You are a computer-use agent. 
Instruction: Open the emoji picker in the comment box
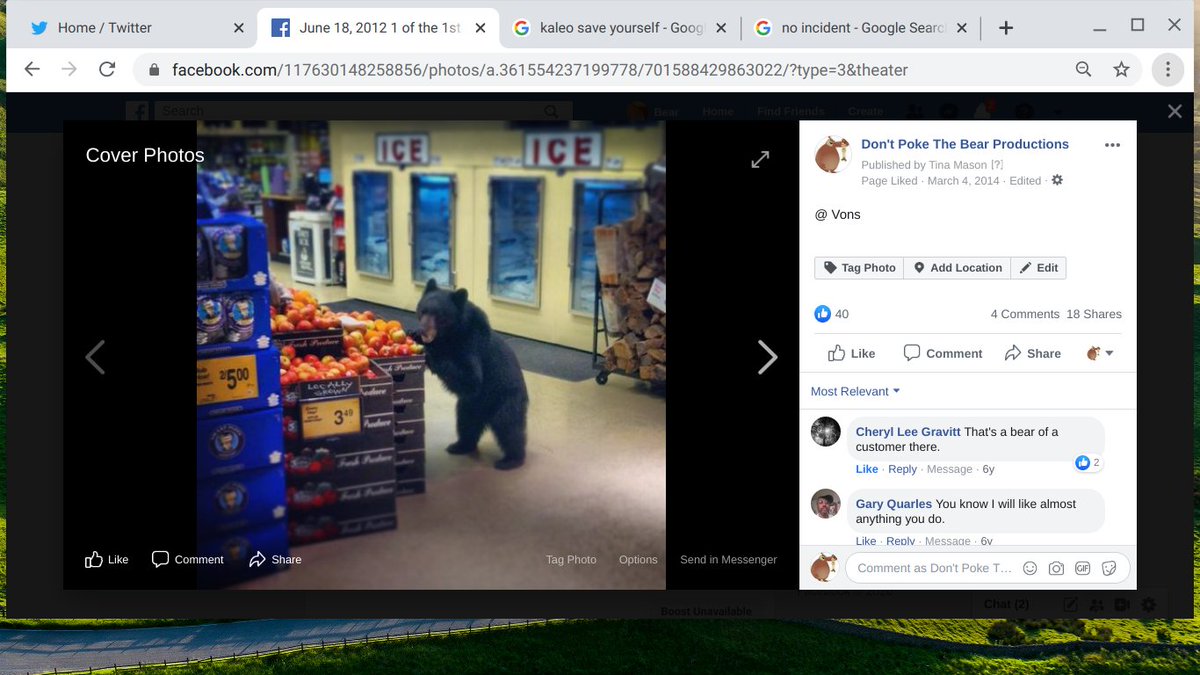pos(1029,568)
